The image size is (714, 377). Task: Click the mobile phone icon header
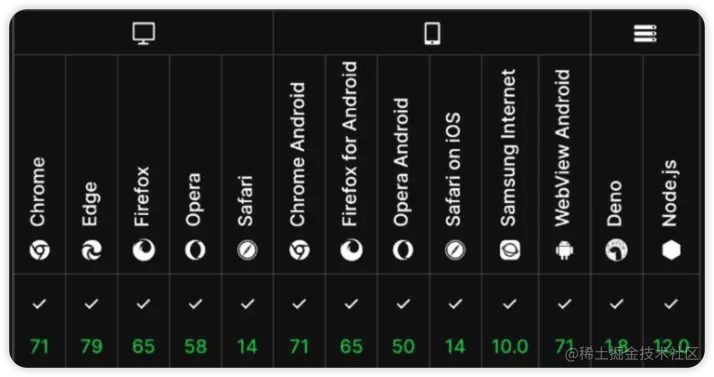[x=432, y=33]
